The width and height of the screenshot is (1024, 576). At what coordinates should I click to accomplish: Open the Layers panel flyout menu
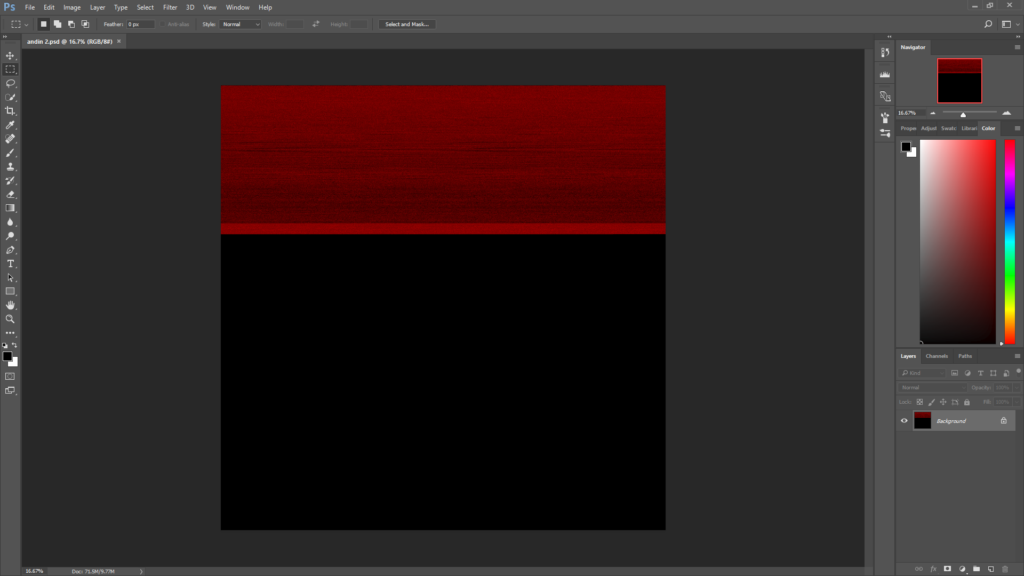pyautogui.click(x=1017, y=356)
